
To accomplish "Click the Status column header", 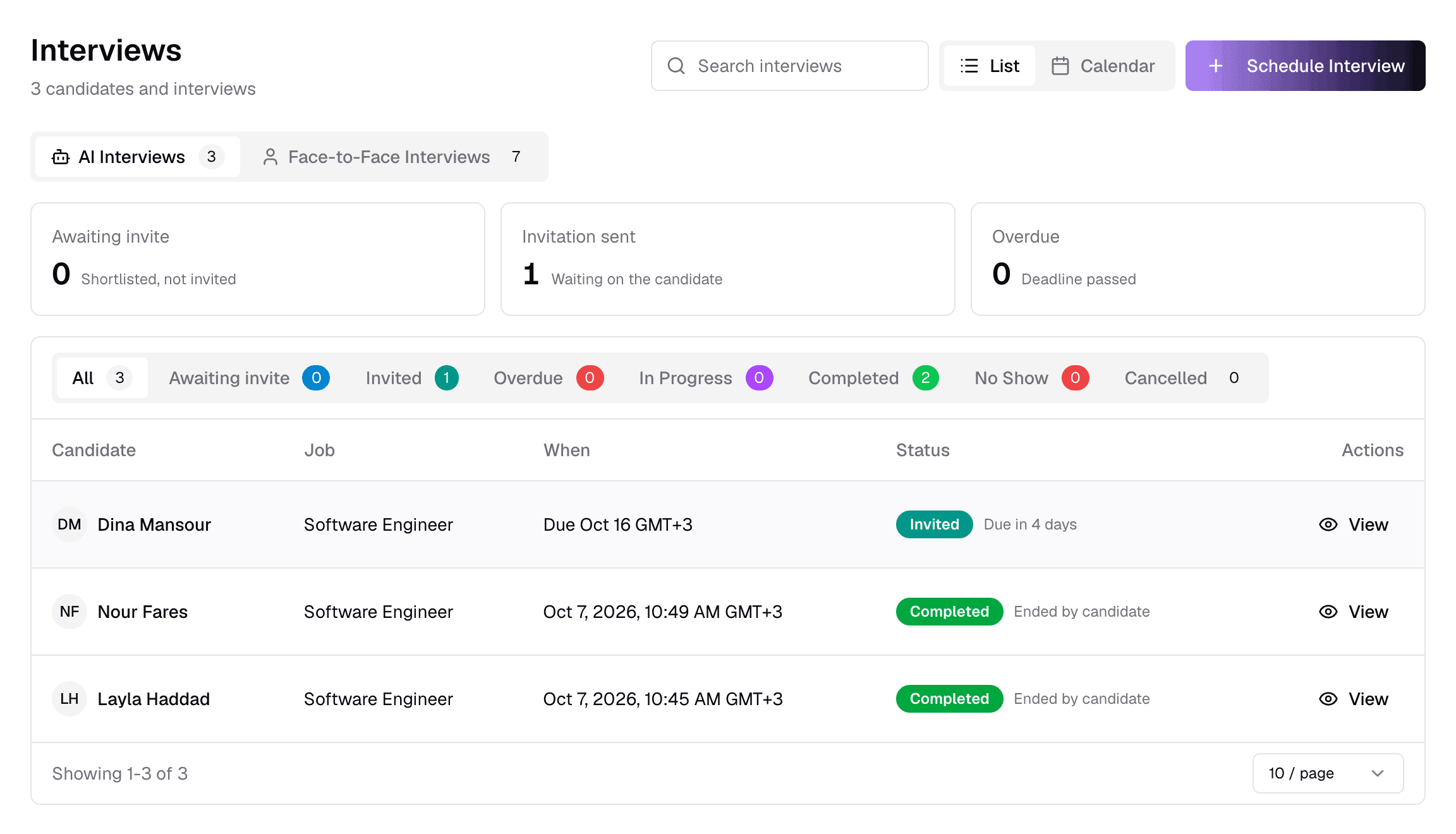I will [923, 450].
